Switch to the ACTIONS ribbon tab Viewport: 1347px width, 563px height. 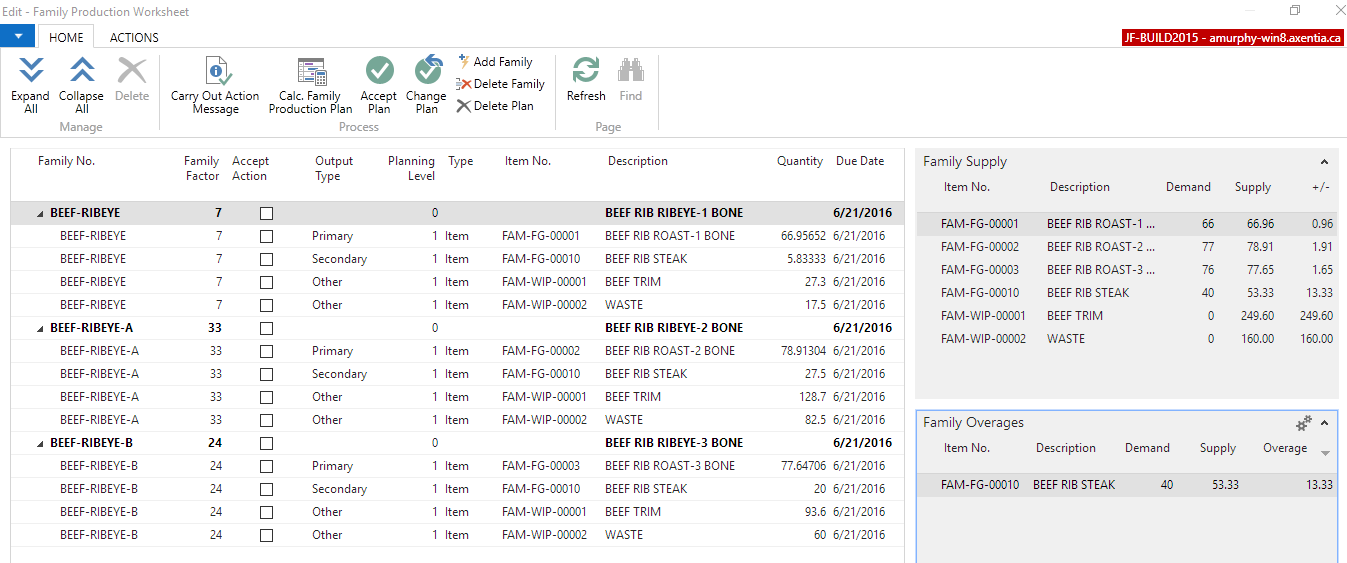(134, 37)
